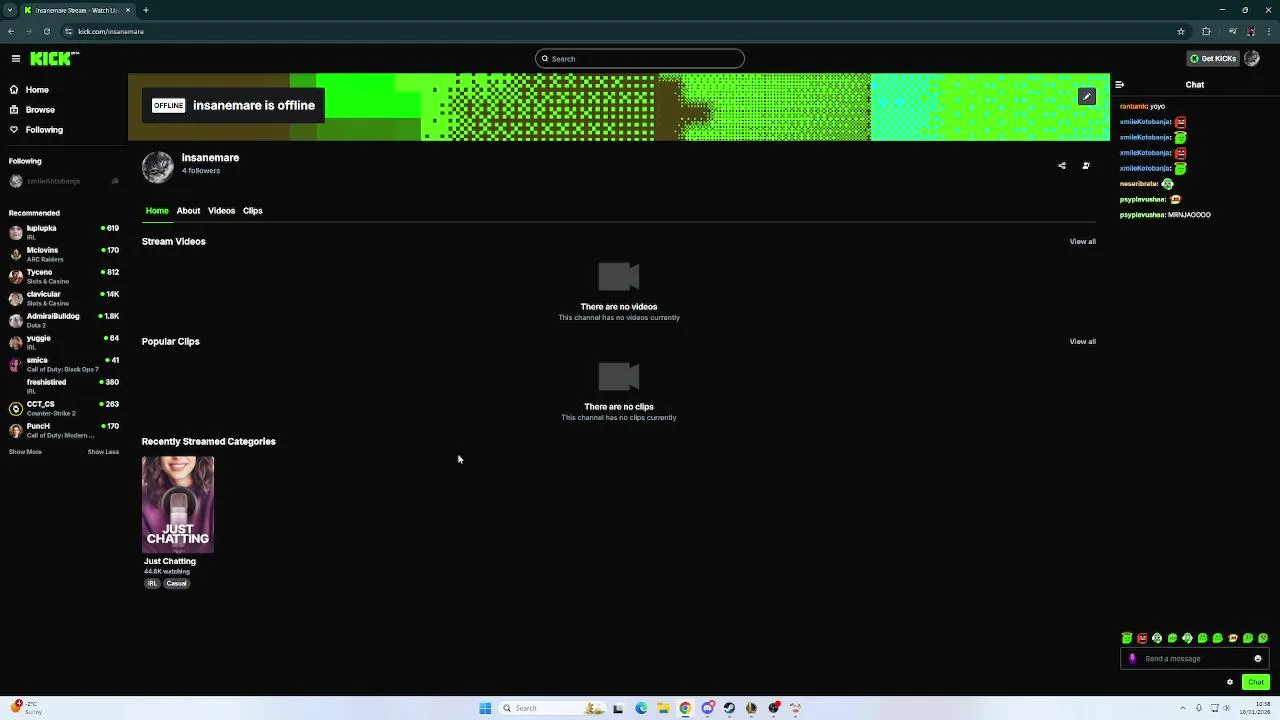The image size is (1280, 720).
Task: Click the IRL tag
Action: pos(152,584)
